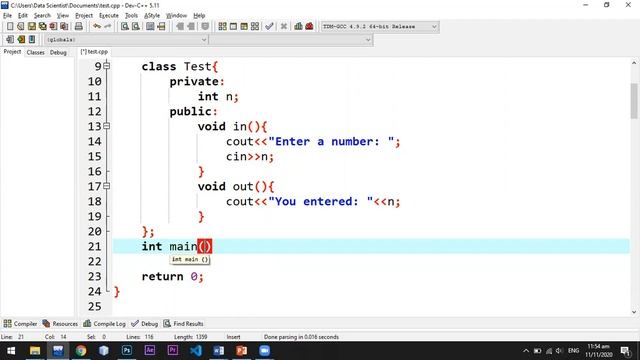Open the Tools menu
This screenshot has height=360, width=640.
tap(131, 16)
